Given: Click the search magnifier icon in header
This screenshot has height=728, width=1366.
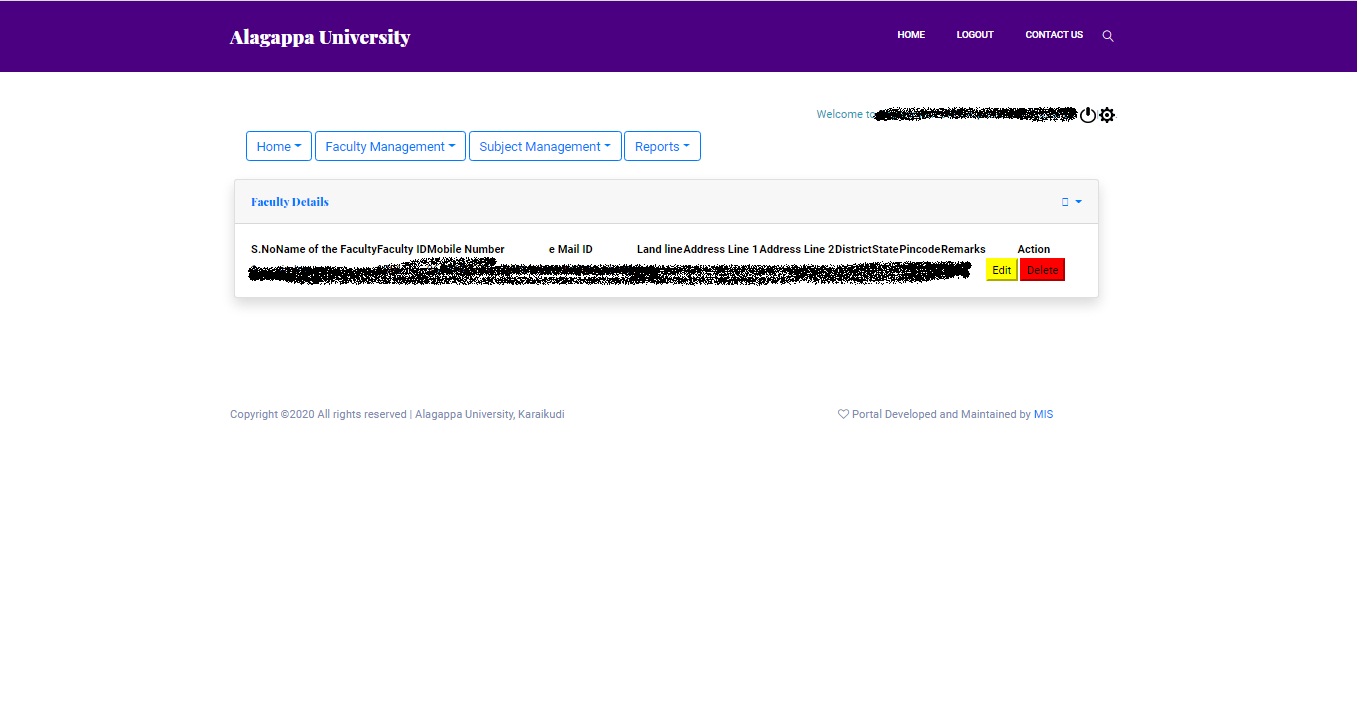Looking at the screenshot, I should tap(1108, 36).
